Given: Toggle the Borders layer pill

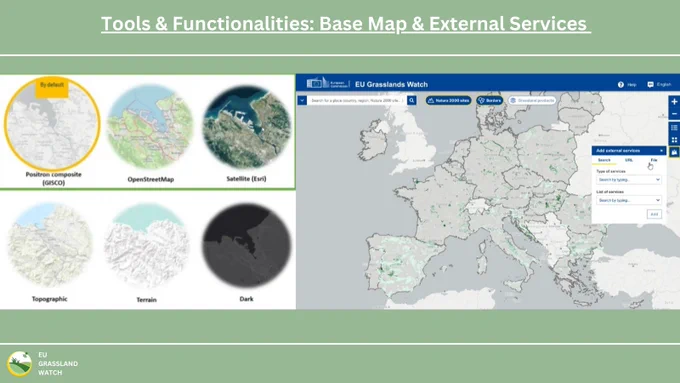Looking at the screenshot, I should (x=490, y=100).
